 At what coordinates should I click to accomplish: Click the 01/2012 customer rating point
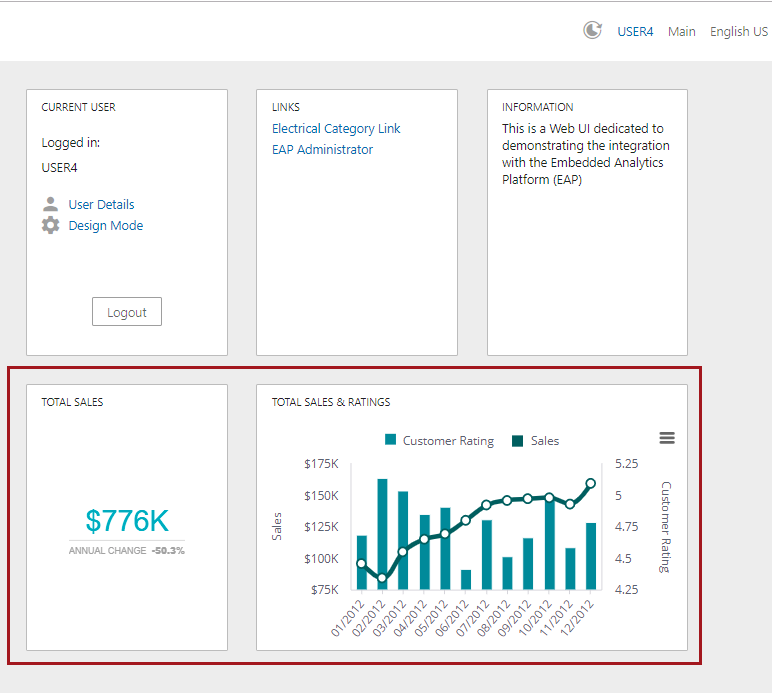361,564
